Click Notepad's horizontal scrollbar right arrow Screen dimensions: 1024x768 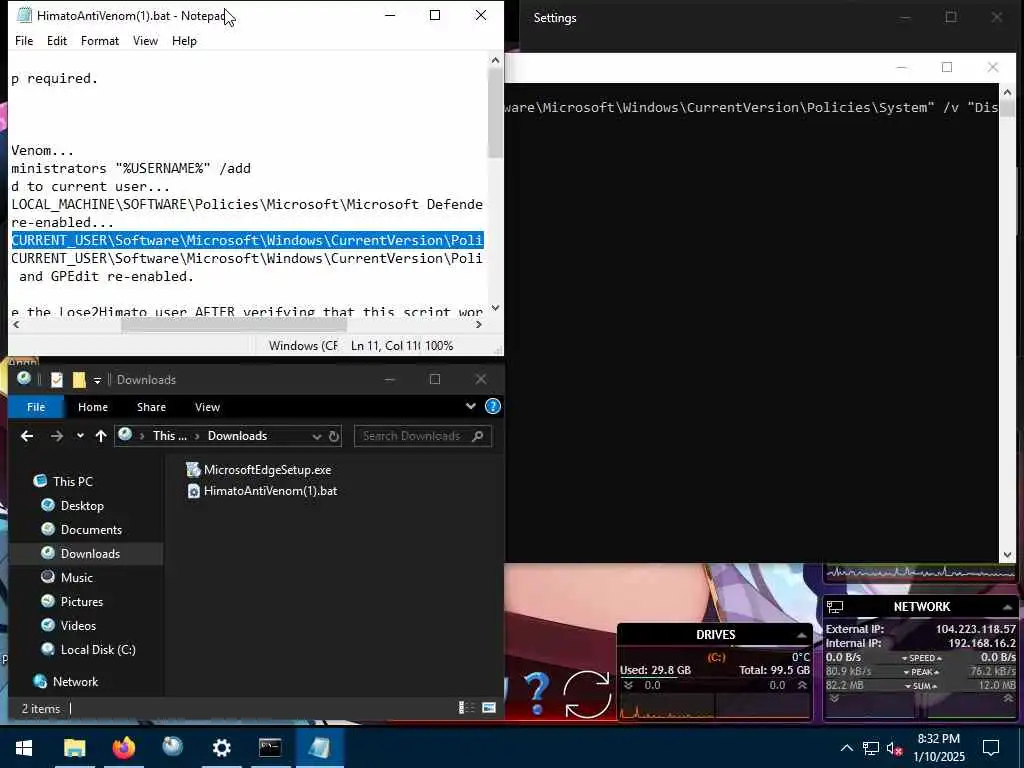pyautogui.click(x=479, y=325)
